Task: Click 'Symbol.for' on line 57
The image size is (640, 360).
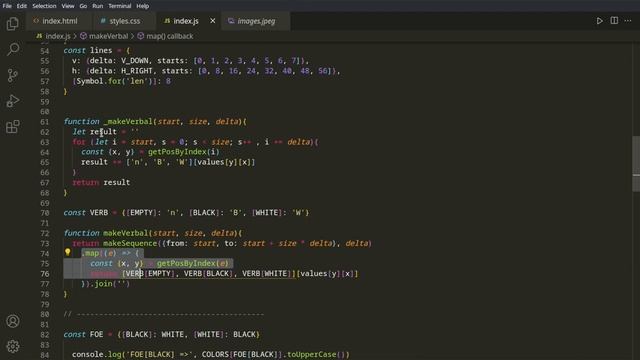Action: click(99, 81)
